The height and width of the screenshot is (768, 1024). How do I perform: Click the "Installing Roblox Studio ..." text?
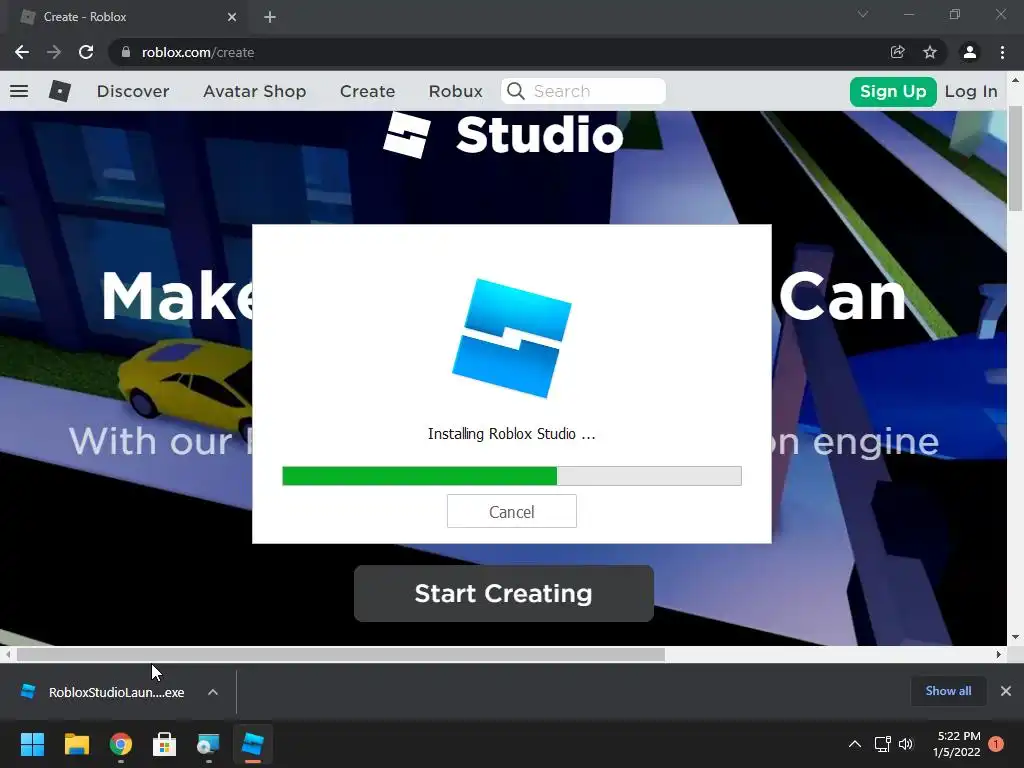(x=511, y=434)
